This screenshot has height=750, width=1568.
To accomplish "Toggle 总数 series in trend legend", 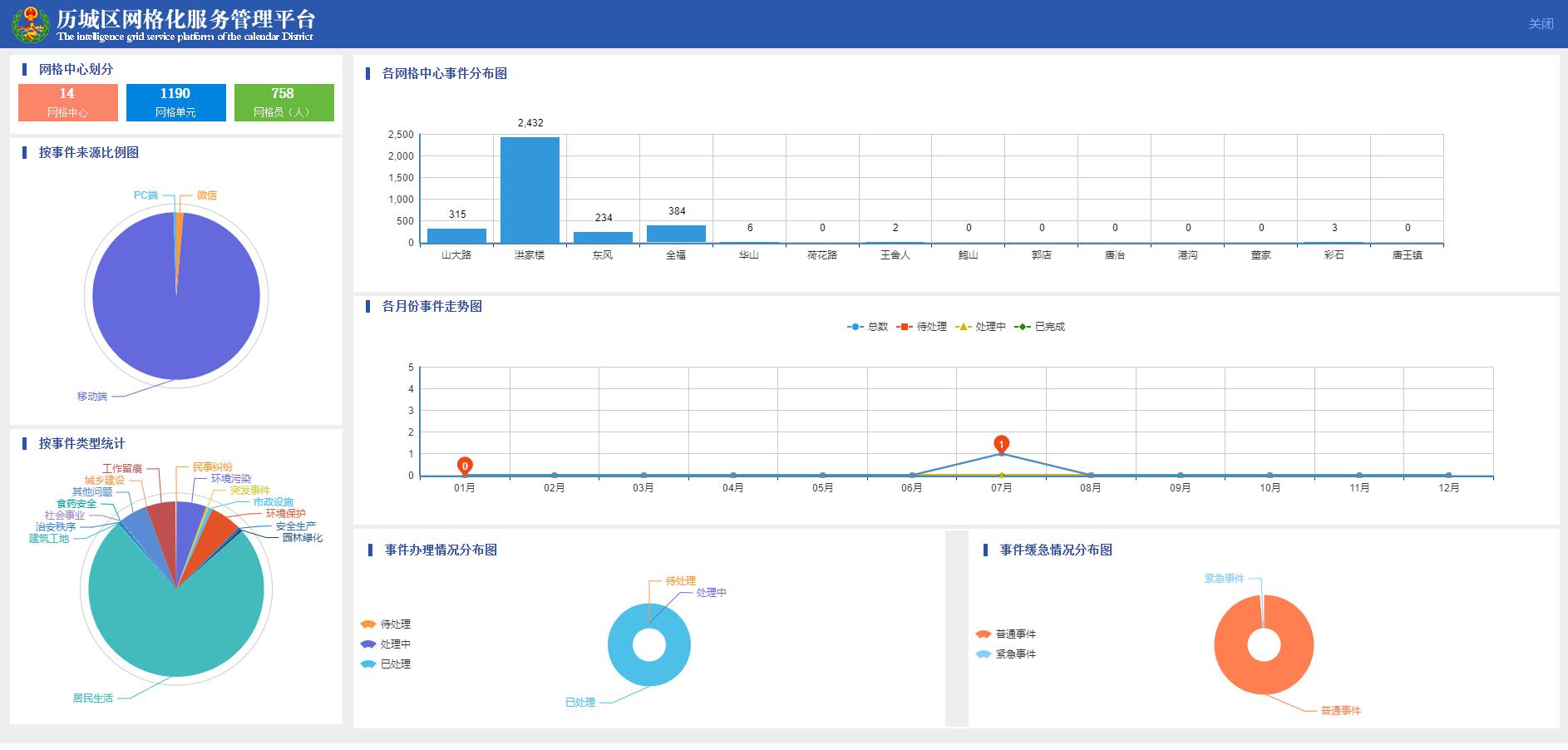I will 867,327.
